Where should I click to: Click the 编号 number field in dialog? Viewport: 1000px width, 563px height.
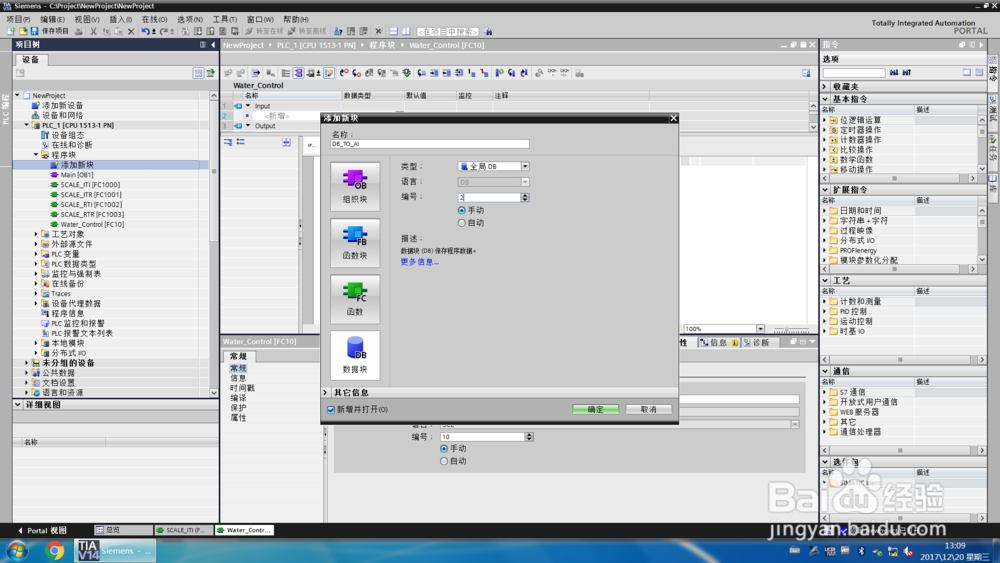(489, 198)
